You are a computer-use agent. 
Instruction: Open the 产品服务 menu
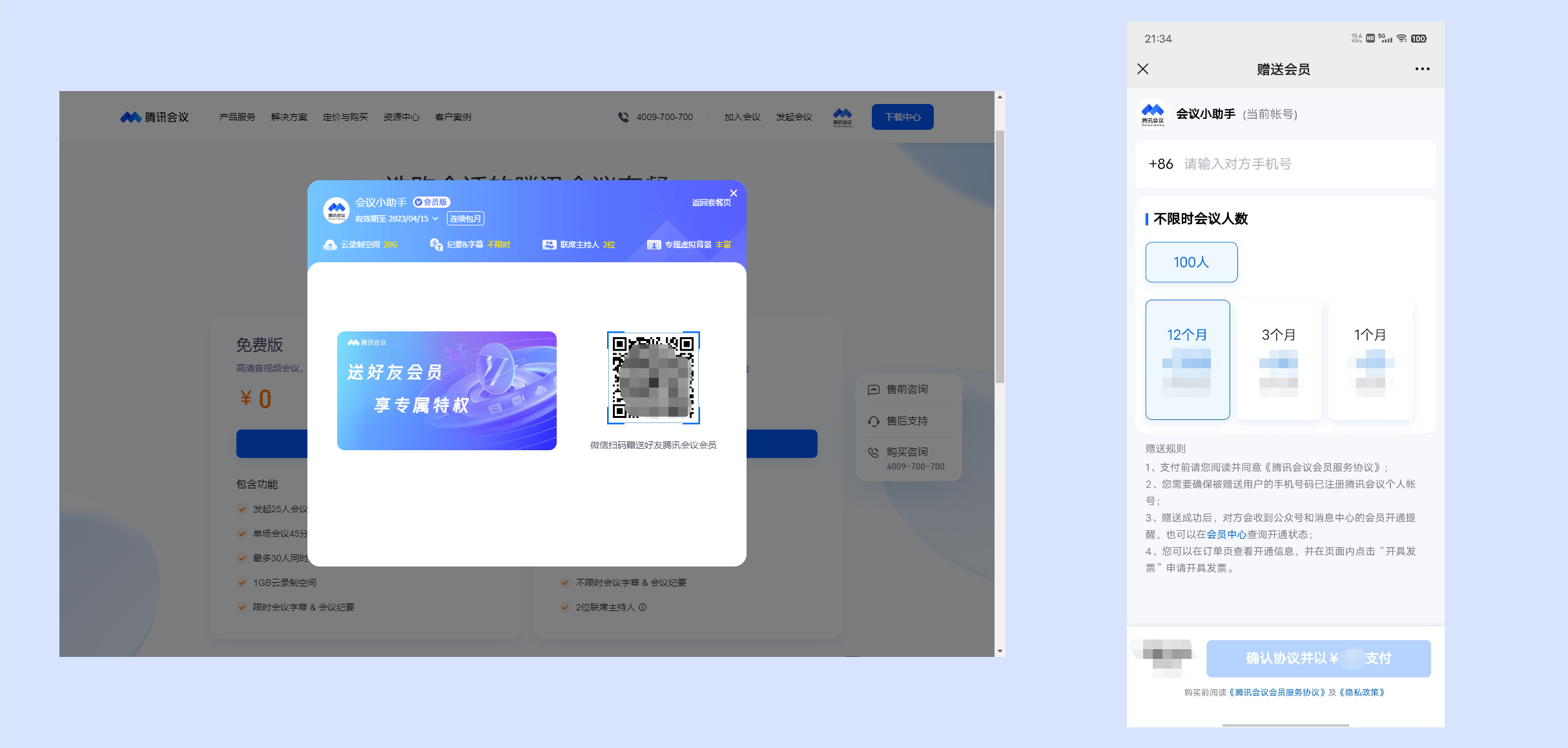click(x=237, y=117)
